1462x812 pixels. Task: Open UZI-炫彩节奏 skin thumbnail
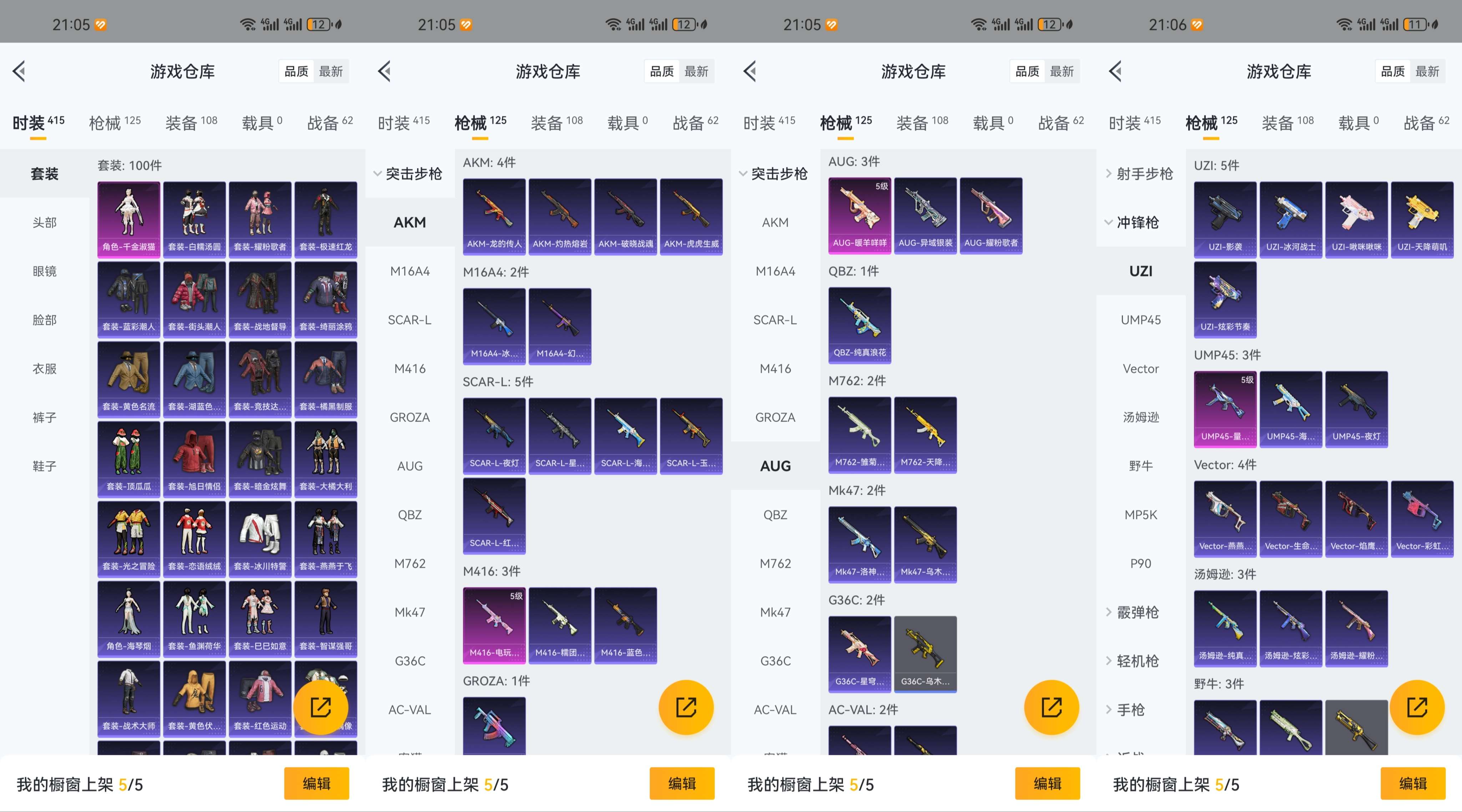(x=1225, y=299)
